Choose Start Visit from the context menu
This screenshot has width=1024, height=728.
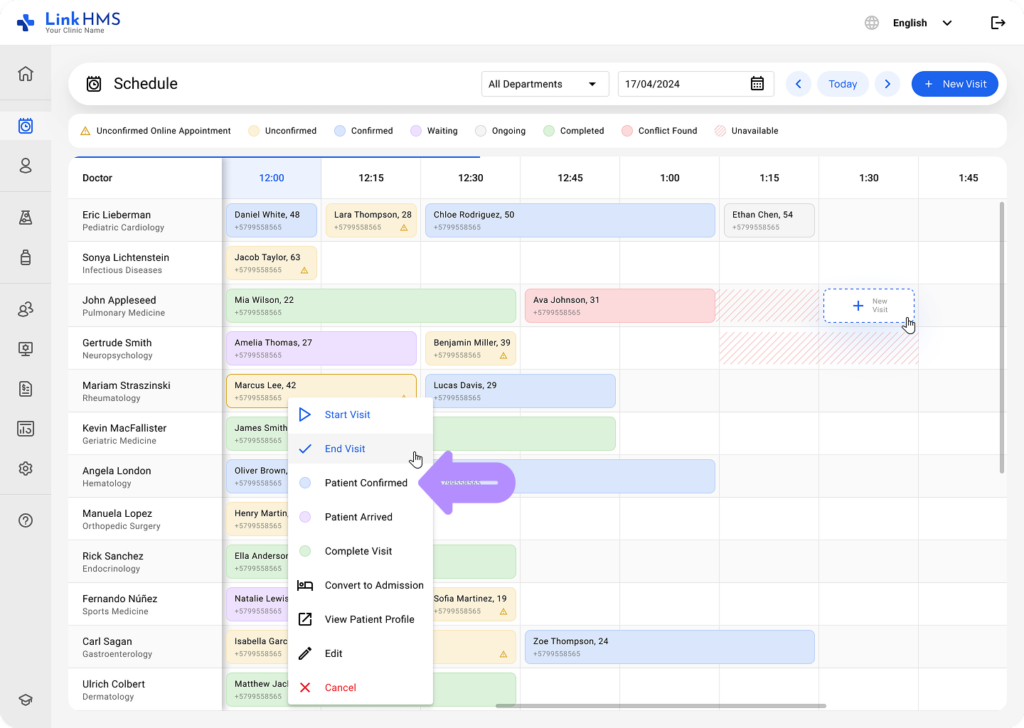coord(360,415)
